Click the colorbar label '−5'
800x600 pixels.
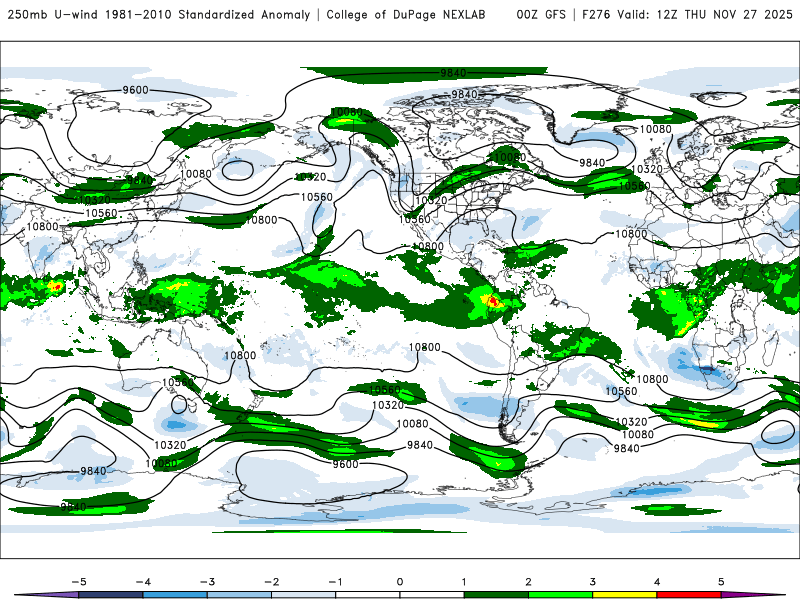click(79, 582)
